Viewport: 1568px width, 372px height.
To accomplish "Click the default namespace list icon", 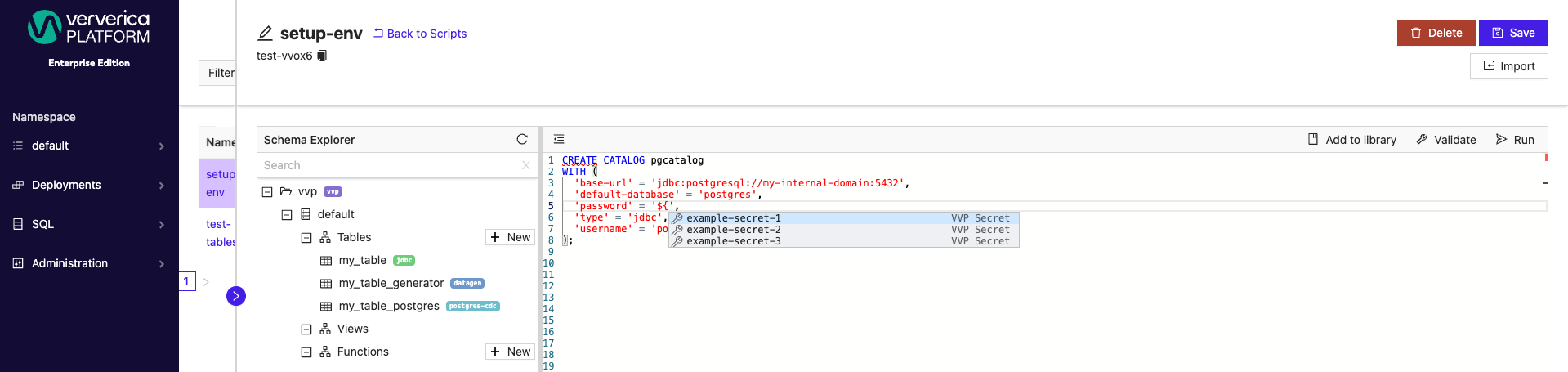I will 18,146.
